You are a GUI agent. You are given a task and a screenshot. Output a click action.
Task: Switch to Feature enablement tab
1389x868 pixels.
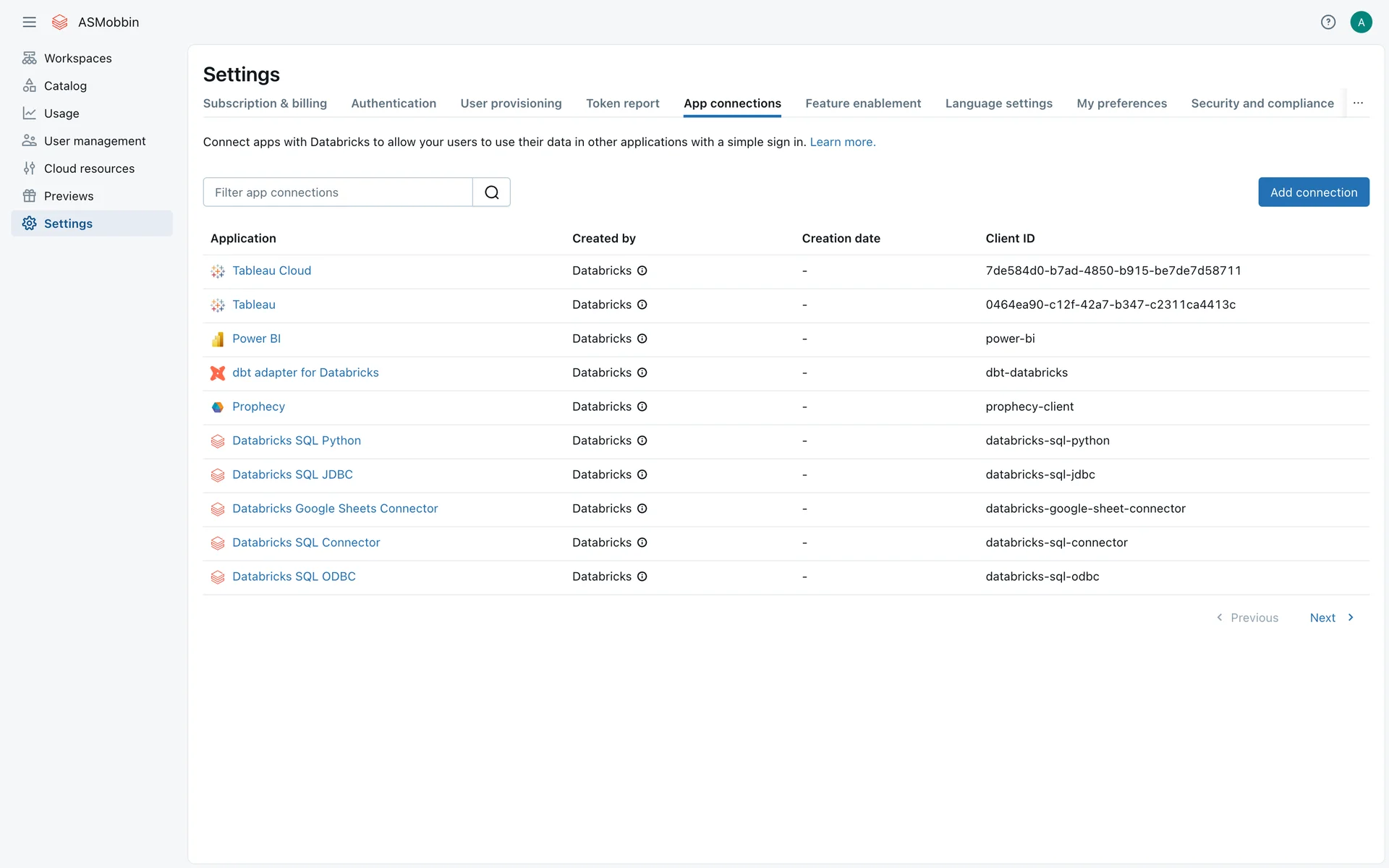863,103
